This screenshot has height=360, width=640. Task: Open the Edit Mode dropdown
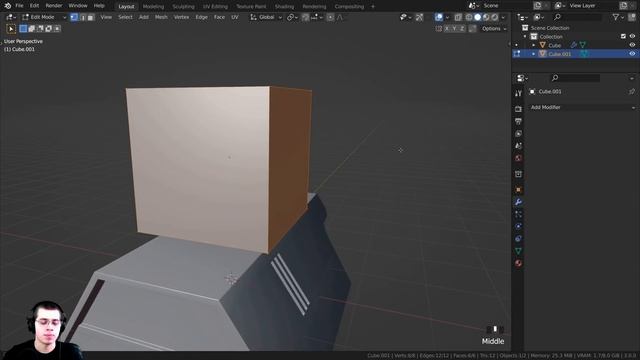point(44,17)
